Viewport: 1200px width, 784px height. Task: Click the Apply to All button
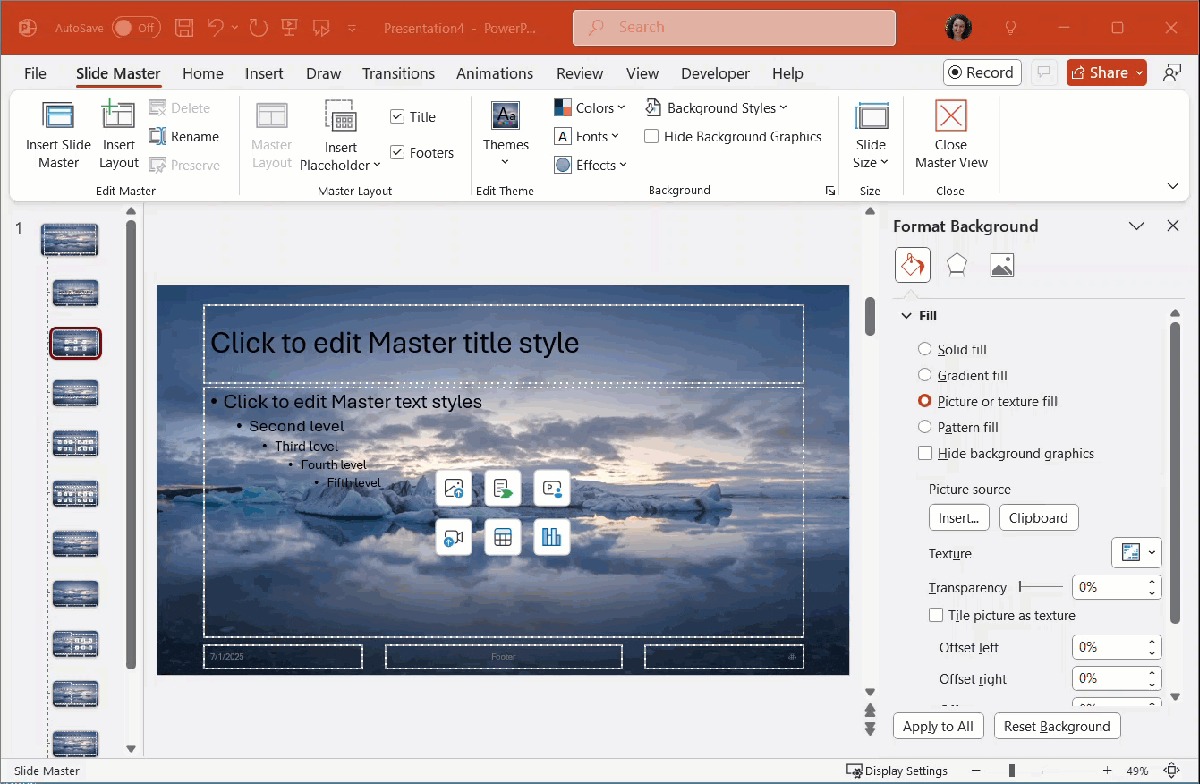[x=938, y=726]
